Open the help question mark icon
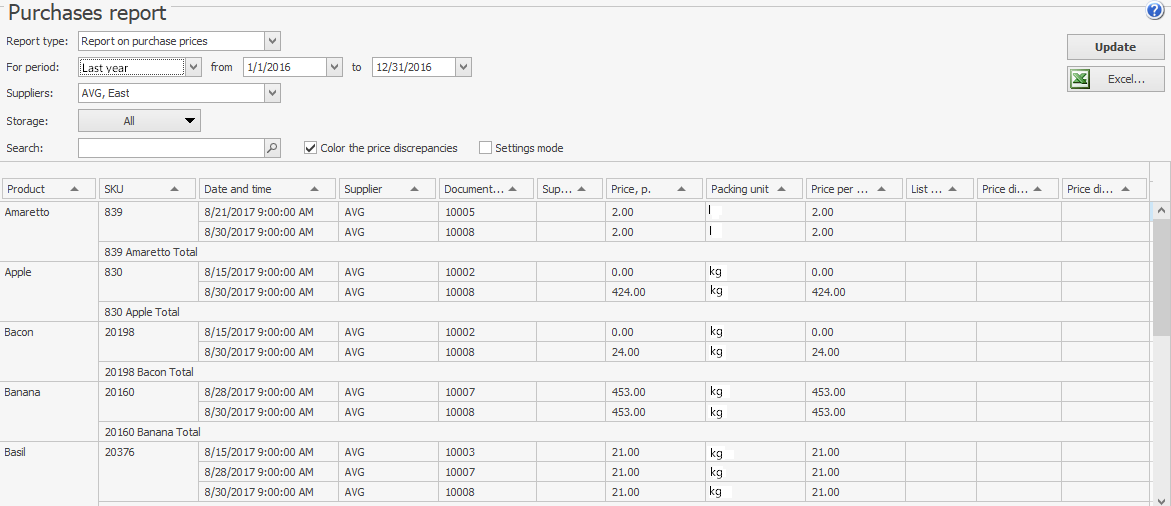 point(1155,11)
